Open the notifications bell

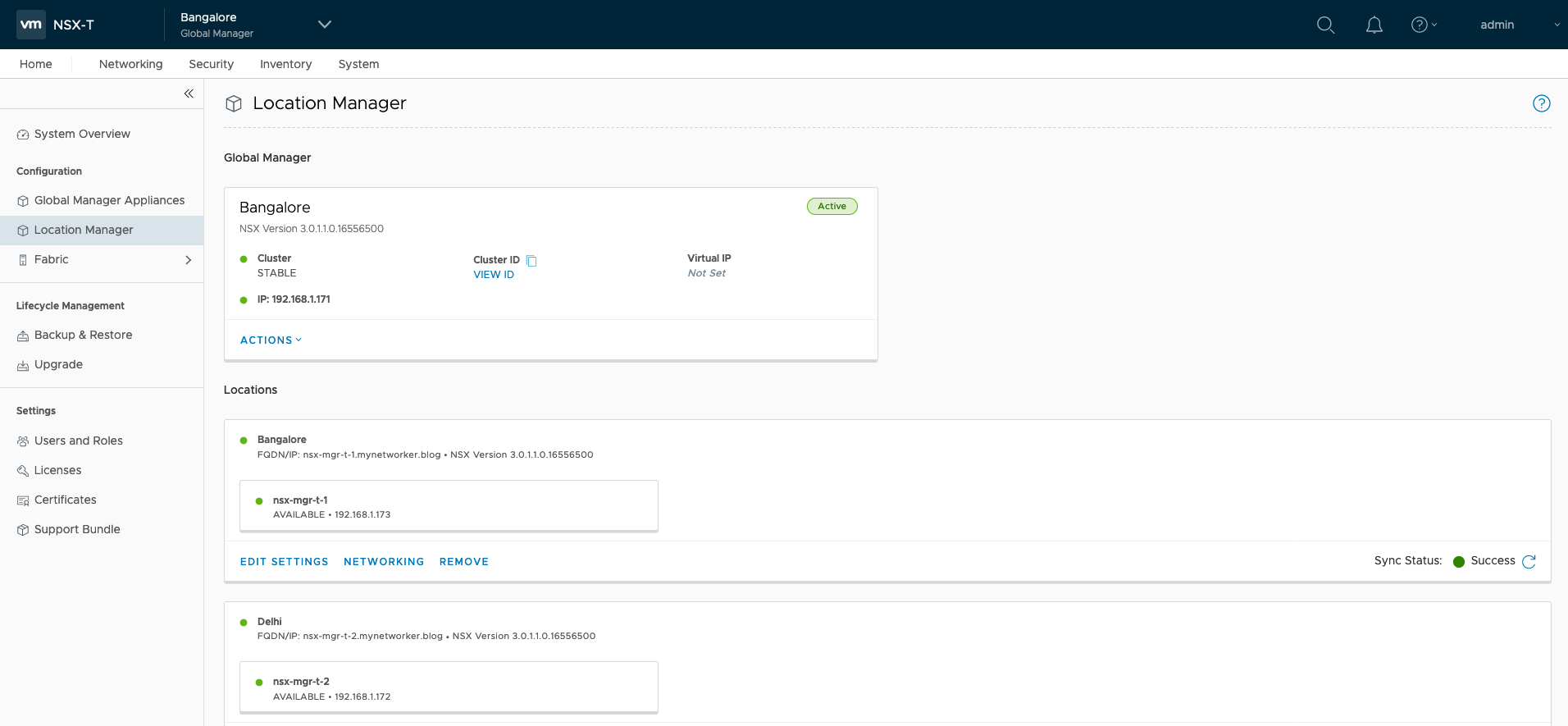point(1374,25)
